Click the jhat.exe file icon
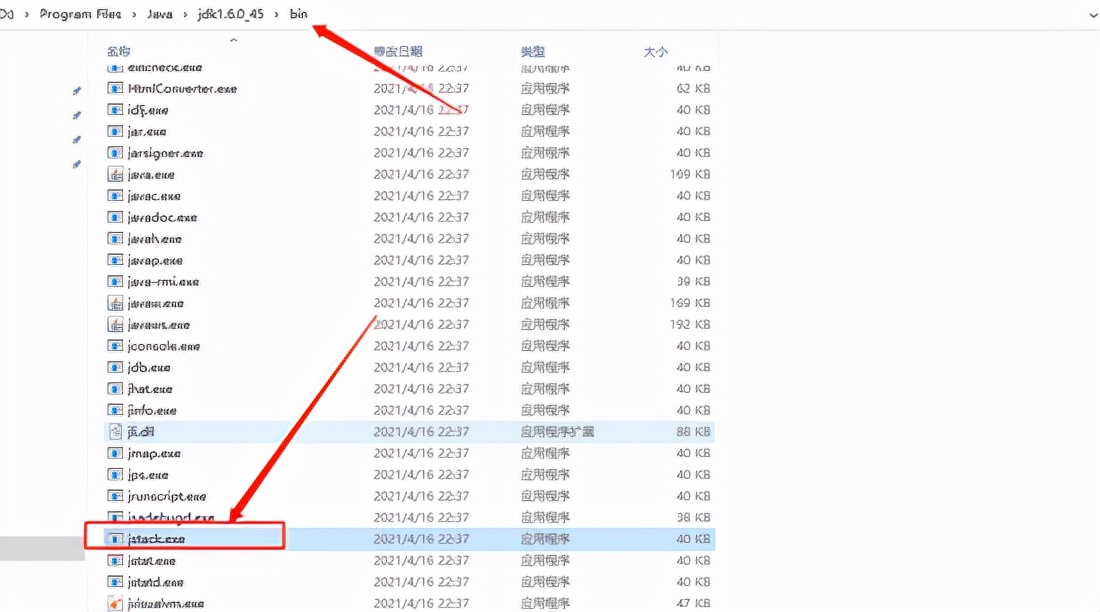The image size is (1100, 612). (x=115, y=389)
